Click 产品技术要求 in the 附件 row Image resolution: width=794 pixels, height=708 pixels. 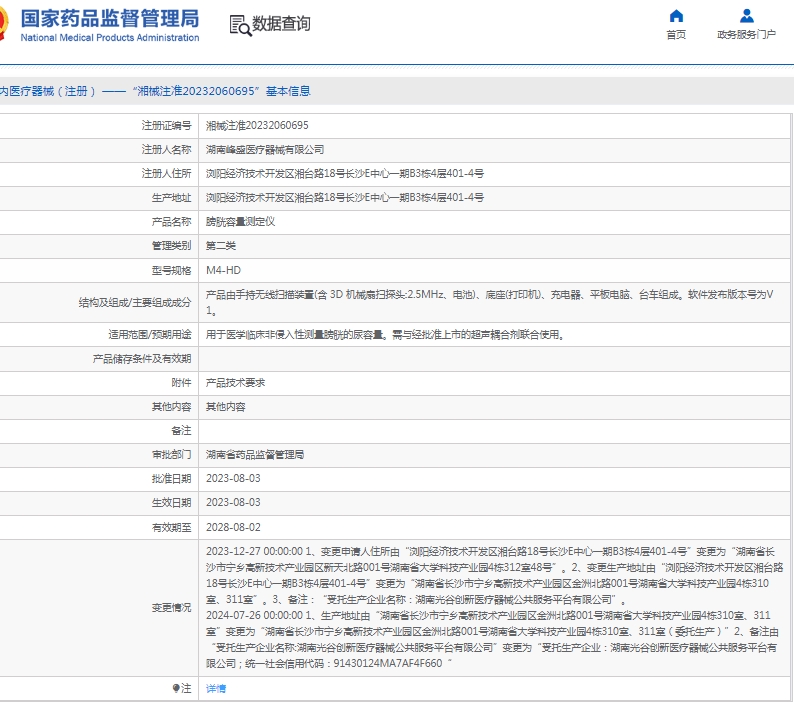235,383
